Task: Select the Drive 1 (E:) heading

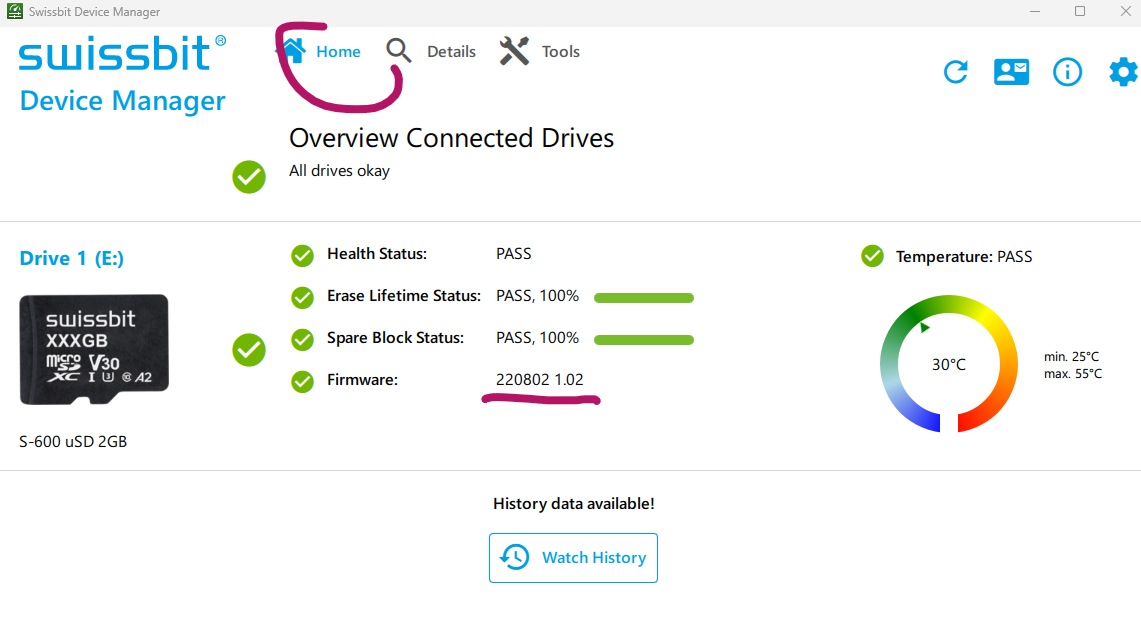Action: click(x=72, y=259)
